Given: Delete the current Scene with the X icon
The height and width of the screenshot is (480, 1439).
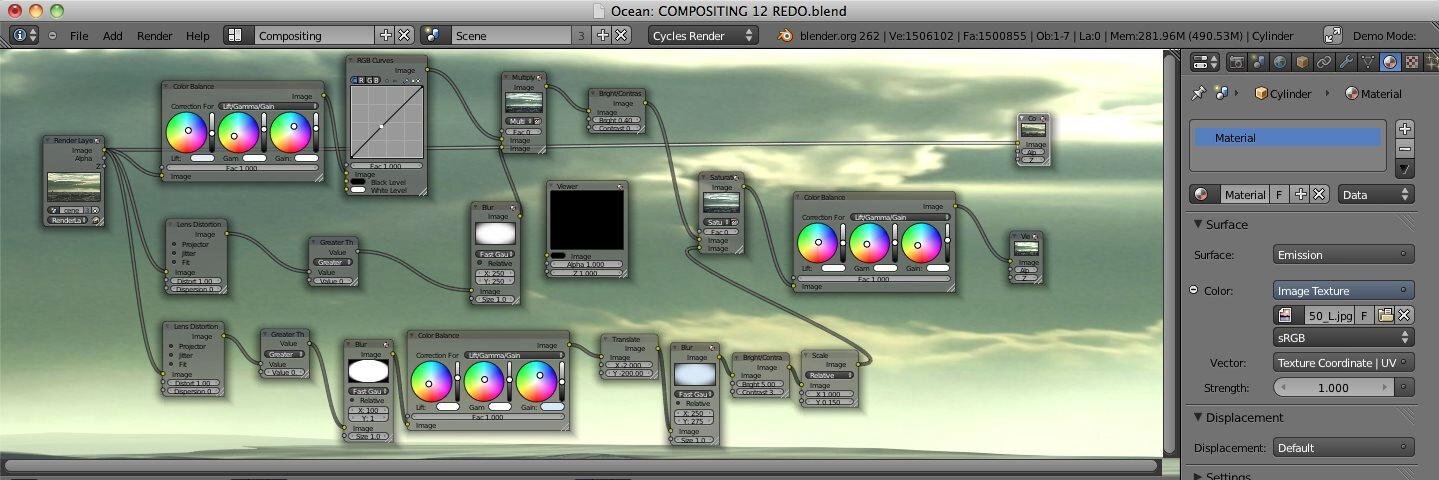Looking at the screenshot, I should (x=621, y=35).
